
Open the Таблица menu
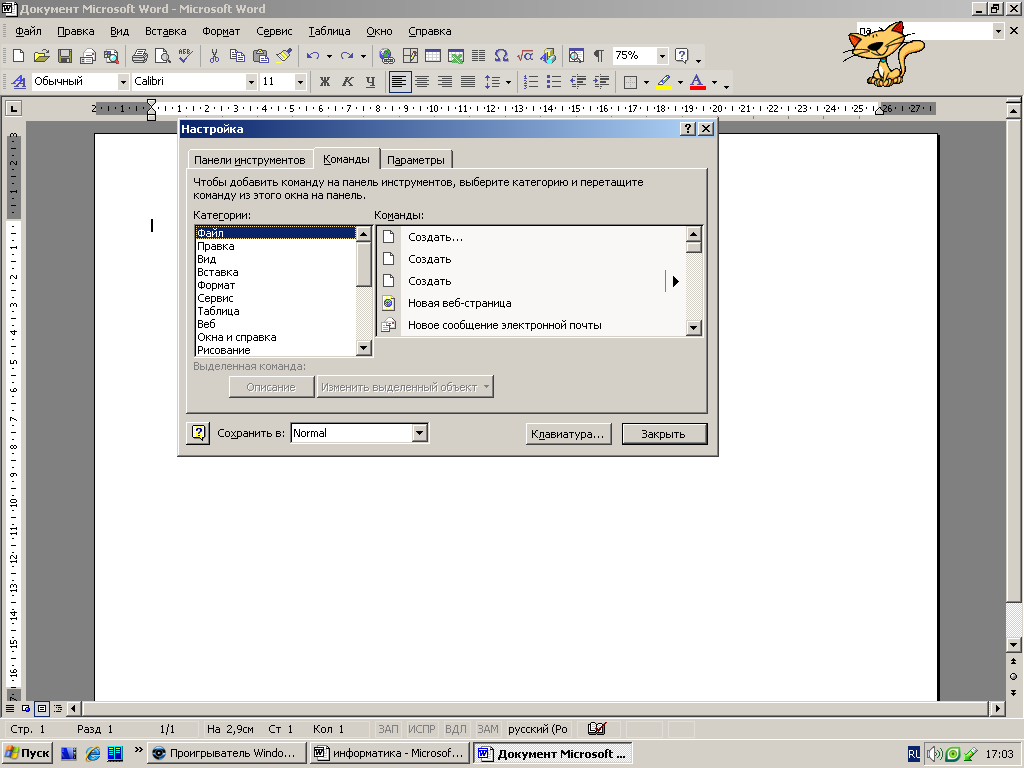coord(329,31)
